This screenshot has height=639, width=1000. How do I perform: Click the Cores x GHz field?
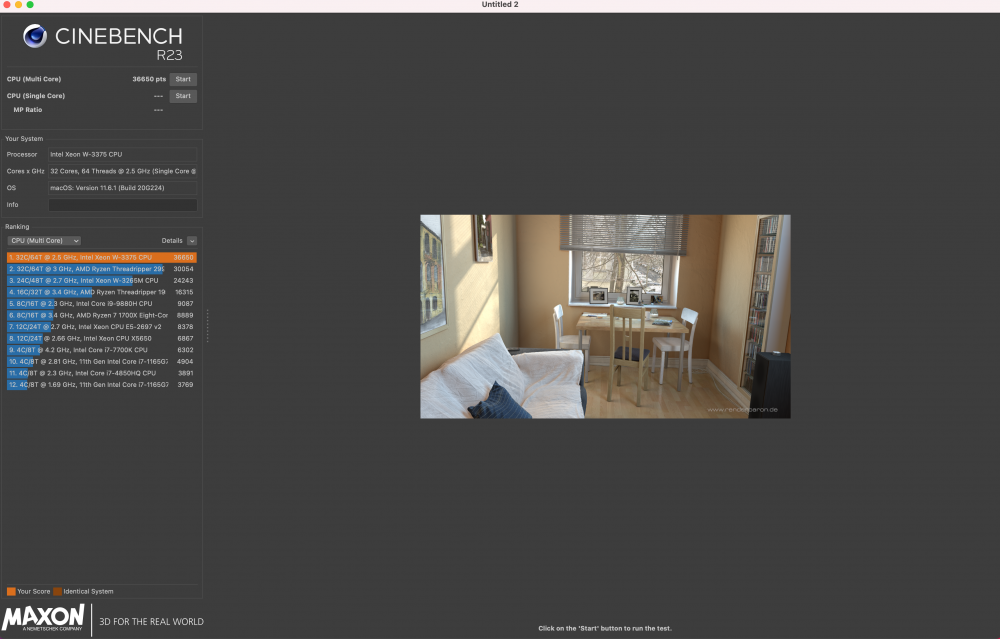click(x=122, y=171)
